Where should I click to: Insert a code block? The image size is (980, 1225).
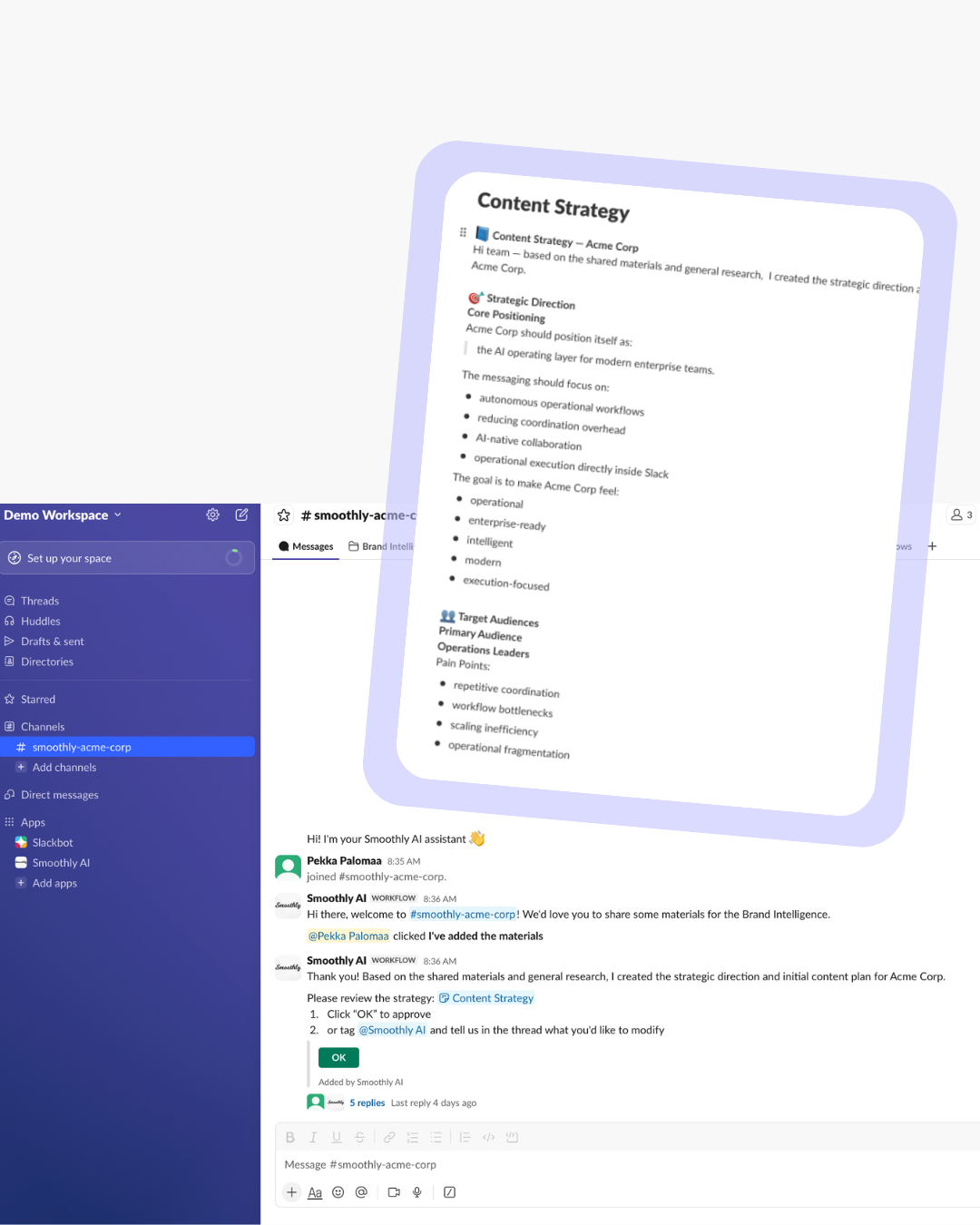(x=512, y=1137)
